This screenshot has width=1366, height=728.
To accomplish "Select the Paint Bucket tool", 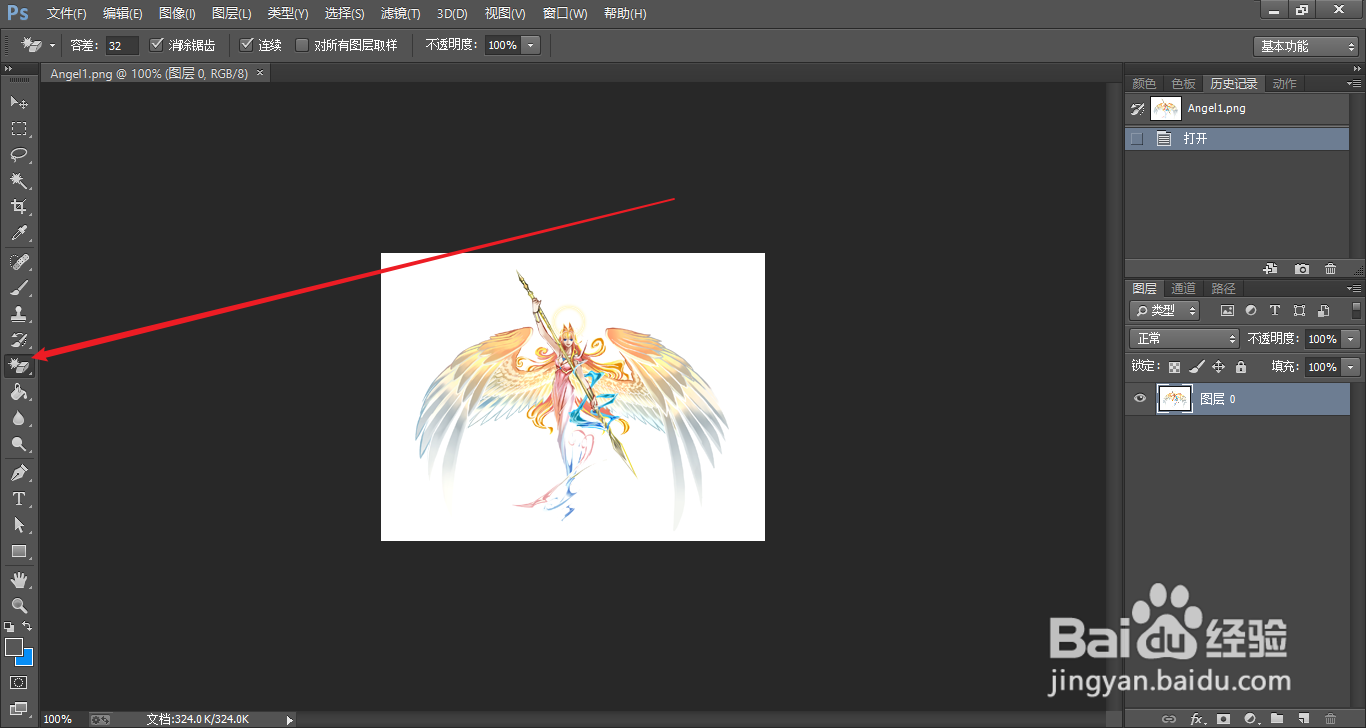I will point(19,393).
